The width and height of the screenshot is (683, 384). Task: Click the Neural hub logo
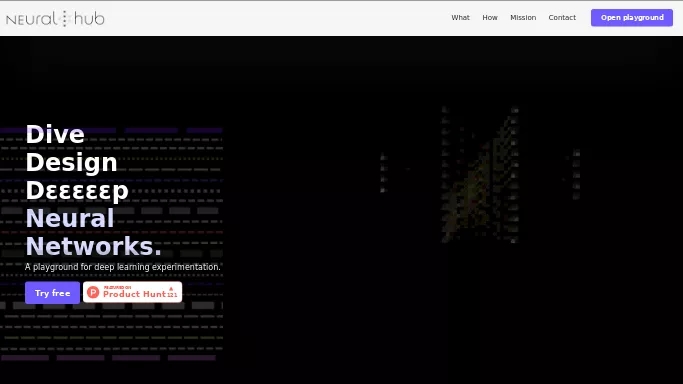(55, 18)
